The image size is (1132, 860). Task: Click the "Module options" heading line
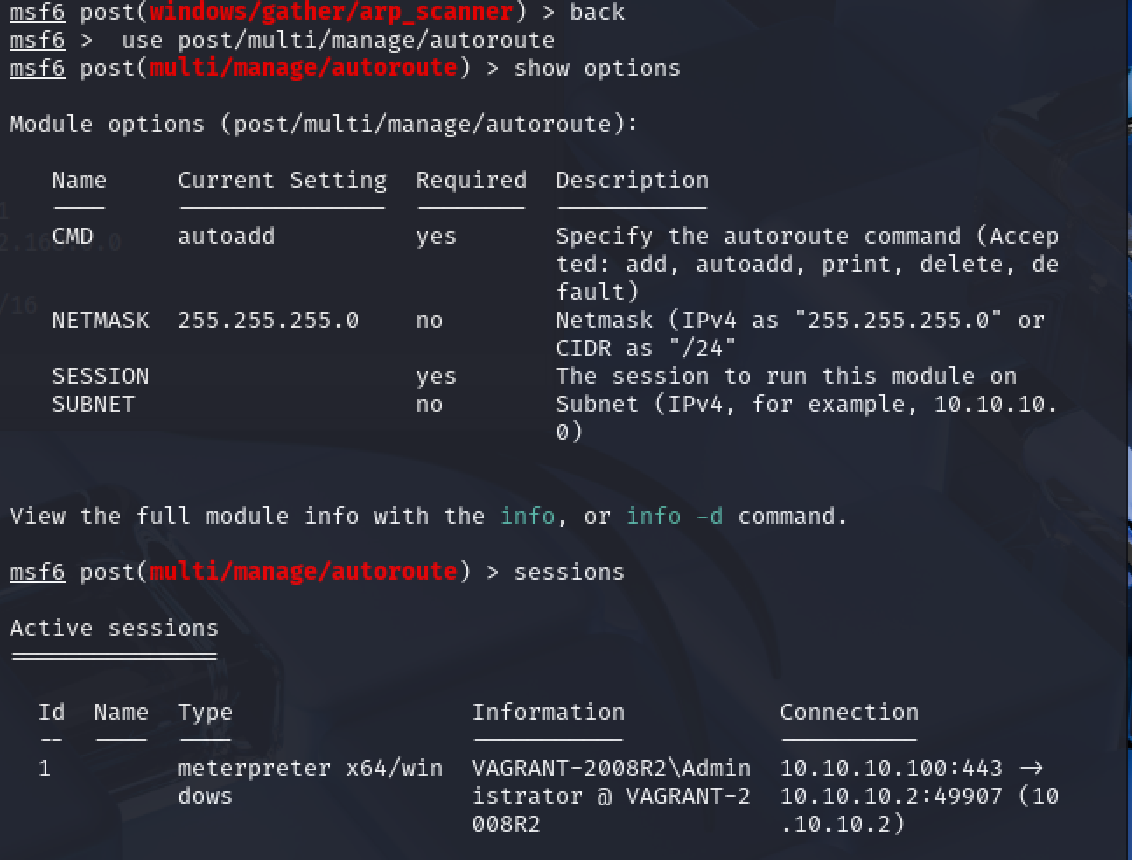pyautogui.click(x=323, y=125)
